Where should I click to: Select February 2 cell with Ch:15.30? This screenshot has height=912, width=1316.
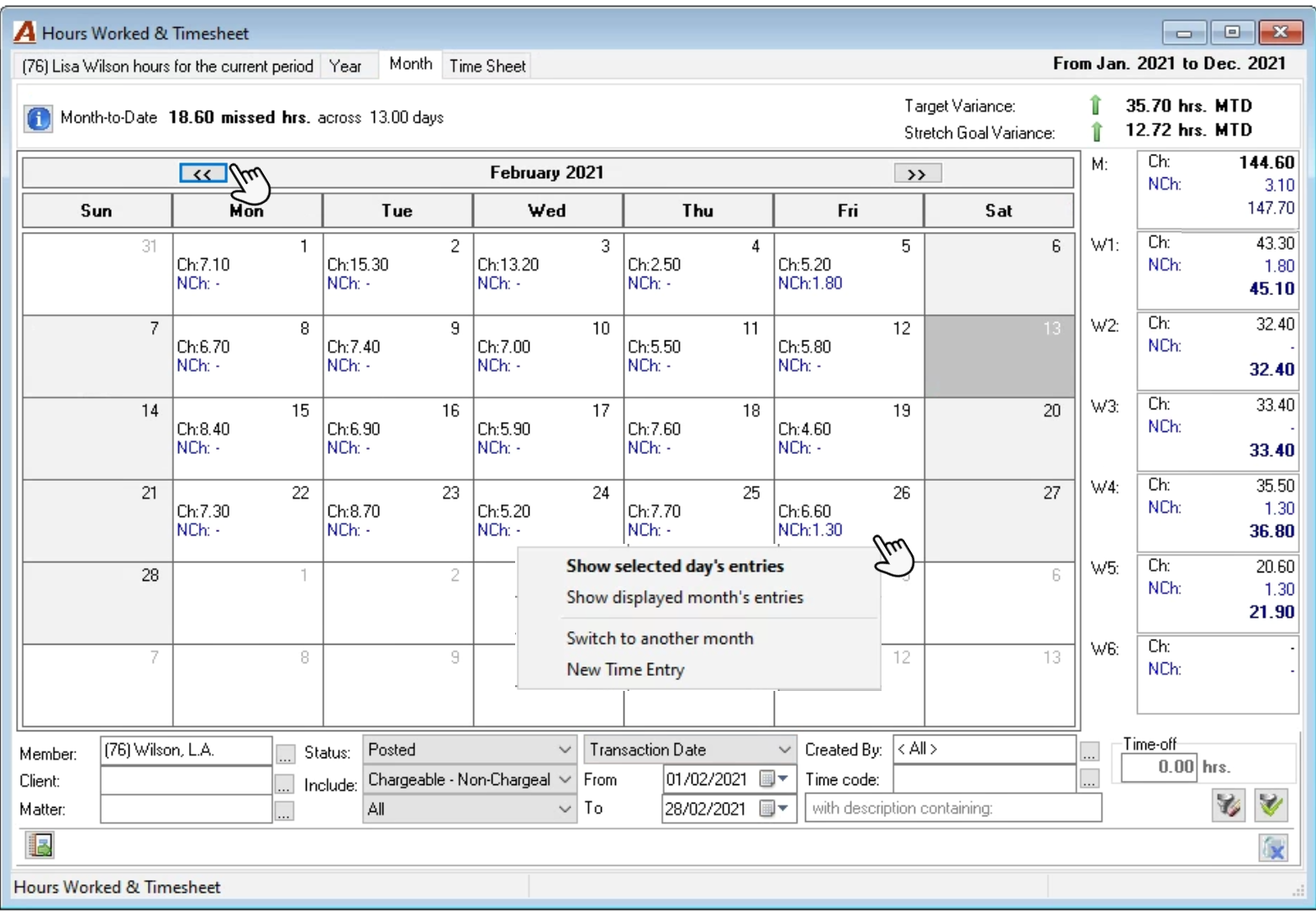(397, 274)
